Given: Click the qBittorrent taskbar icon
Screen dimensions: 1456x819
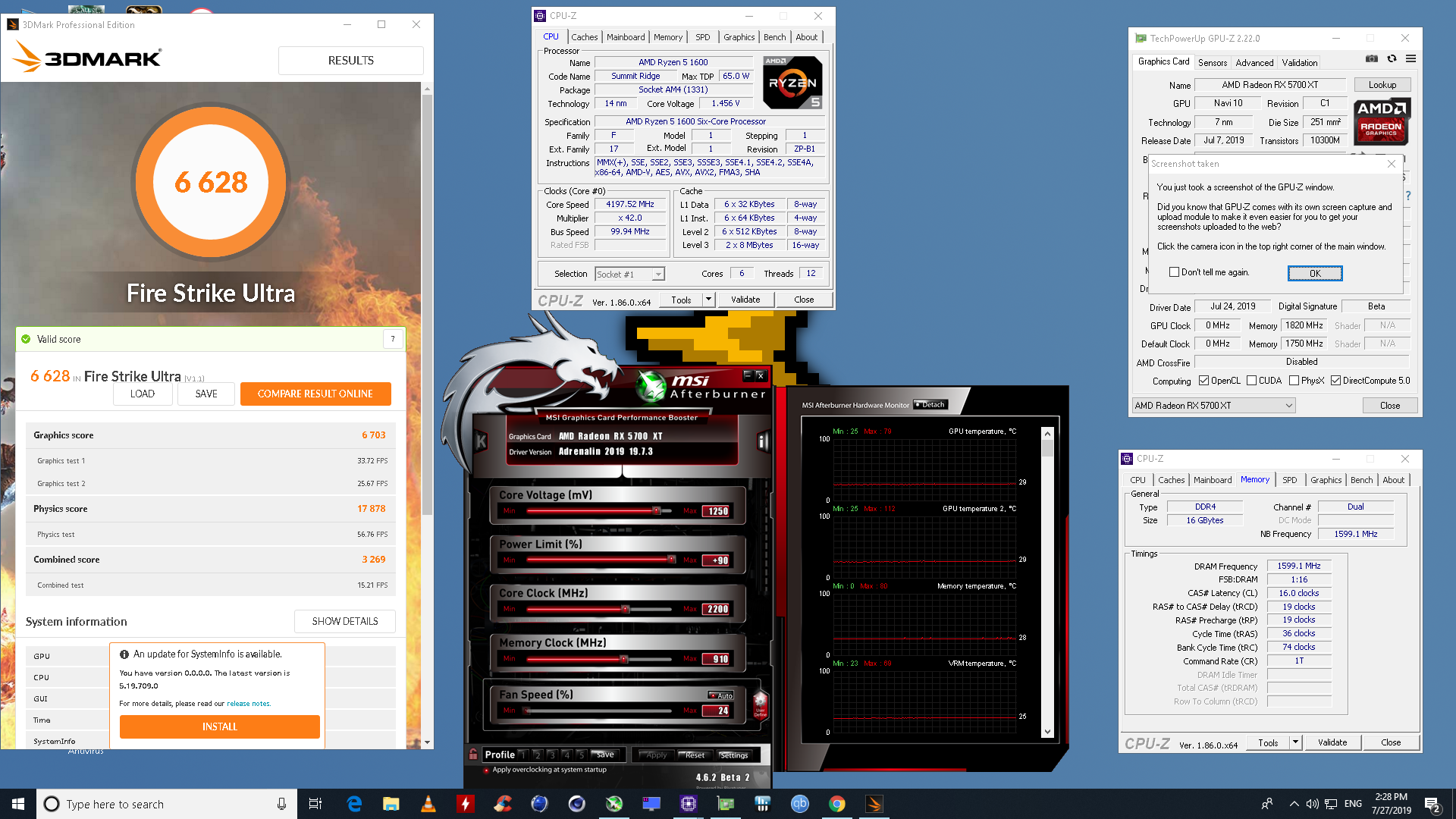Looking at the screenshot, I should [800, 804].
